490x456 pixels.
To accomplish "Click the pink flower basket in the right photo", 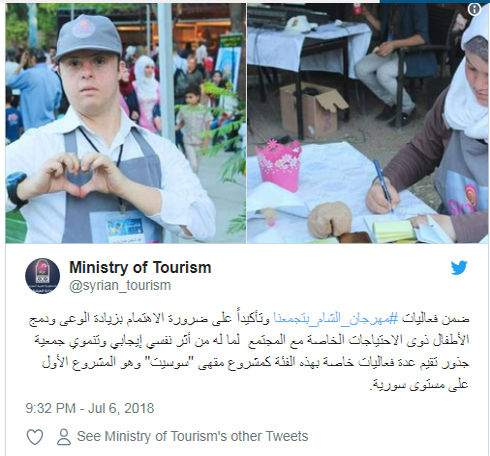I will tap(278, 164).
